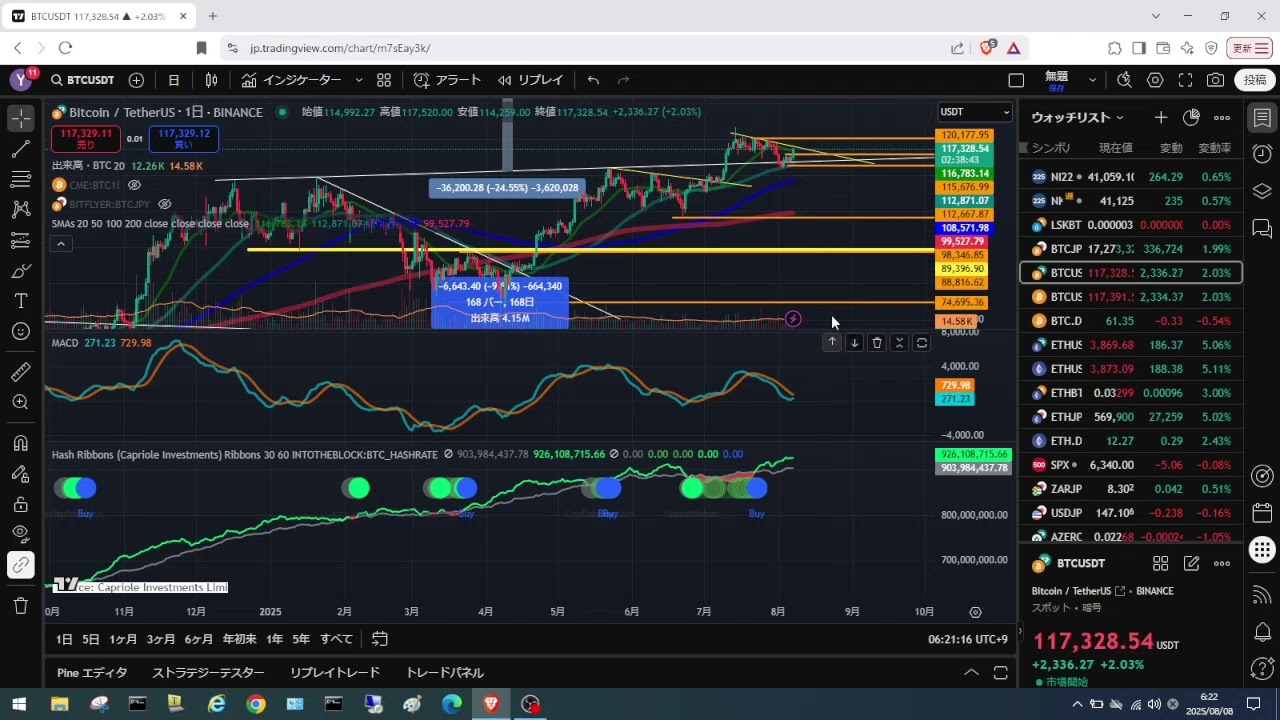Take a chart snapshot with camera icon
The image size is (1280, 720).
tap(1215, 80)
